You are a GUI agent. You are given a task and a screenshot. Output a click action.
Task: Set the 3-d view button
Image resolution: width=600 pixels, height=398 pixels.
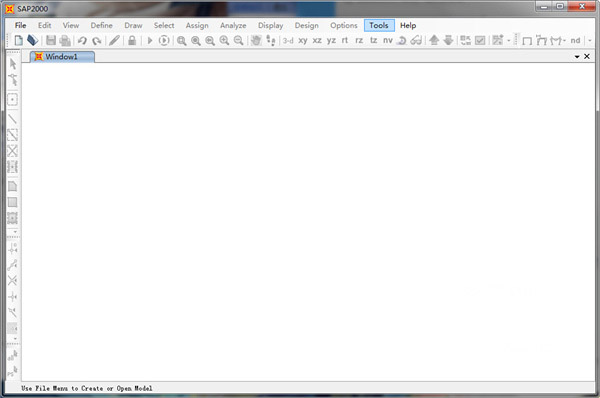(x=288, y=40)
